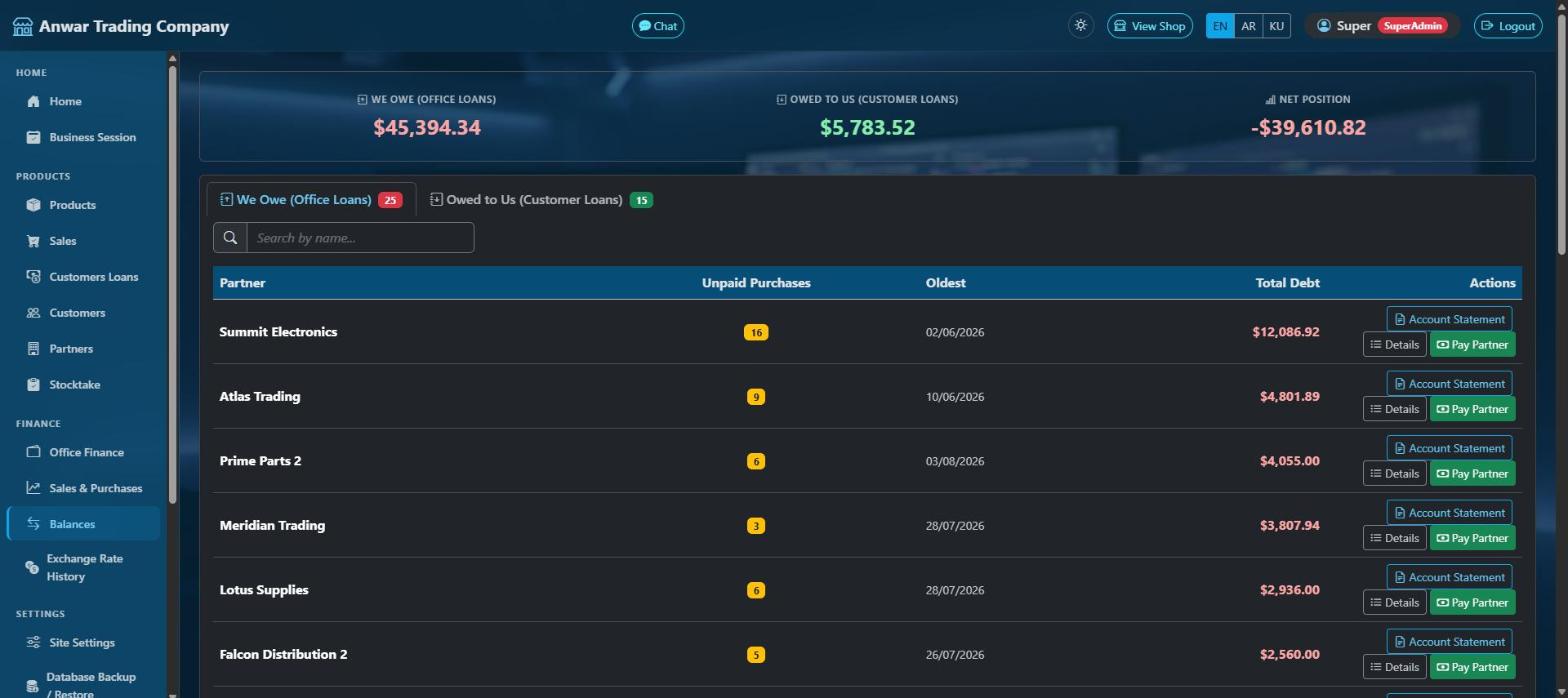This screenshot has height=698, width=1568.
Task: Click the magnifier icon beside search box
Action: tap(230, 238)
